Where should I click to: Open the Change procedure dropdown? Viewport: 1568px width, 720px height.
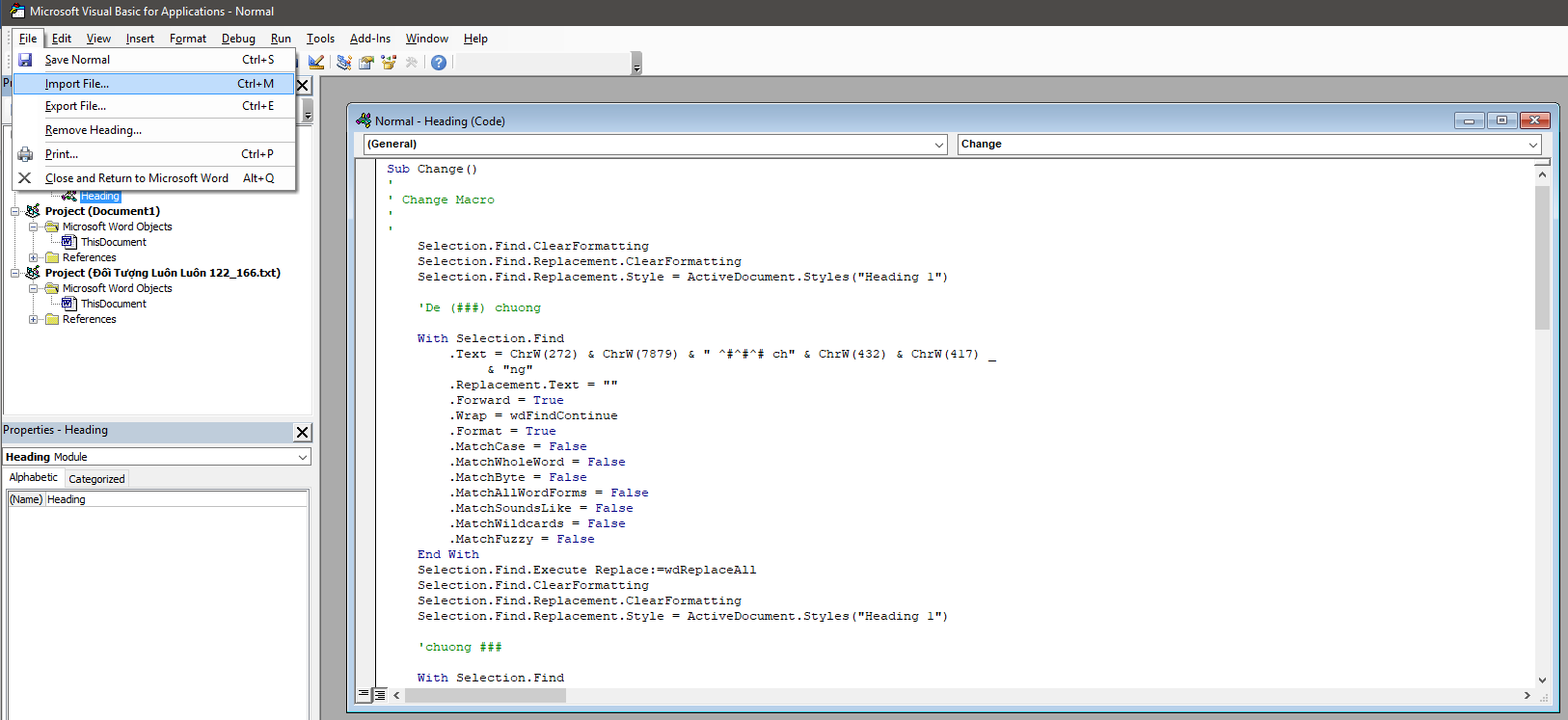(1533, 145)
